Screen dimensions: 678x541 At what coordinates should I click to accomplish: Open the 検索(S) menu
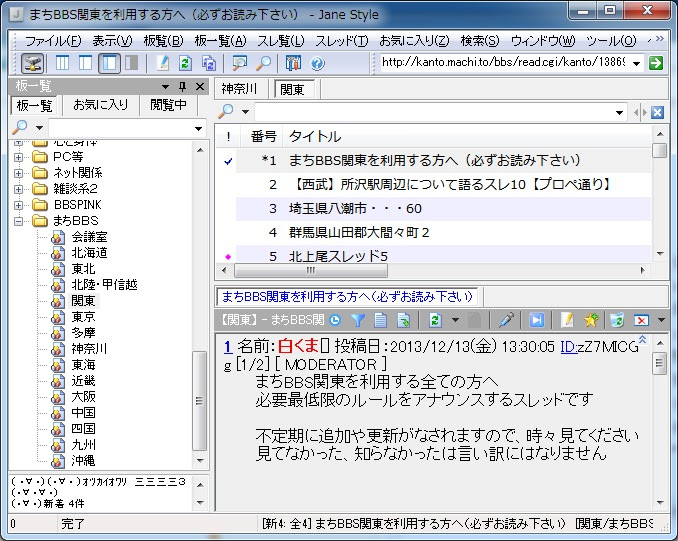click(x=480, y=41)
